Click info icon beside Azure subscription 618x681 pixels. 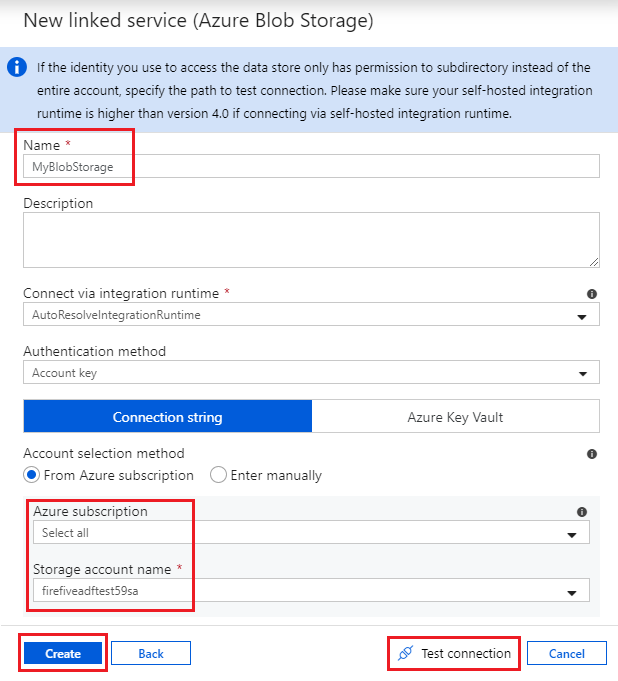582,512
